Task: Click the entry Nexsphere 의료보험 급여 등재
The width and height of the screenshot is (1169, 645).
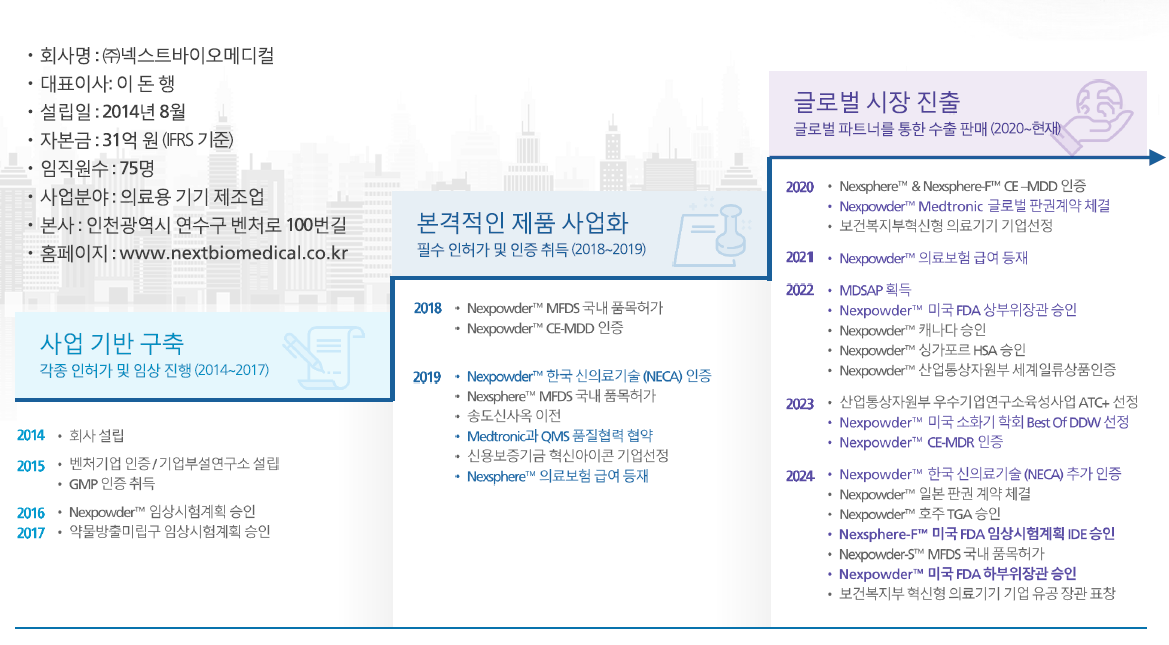Action: (x=558, y=476)
